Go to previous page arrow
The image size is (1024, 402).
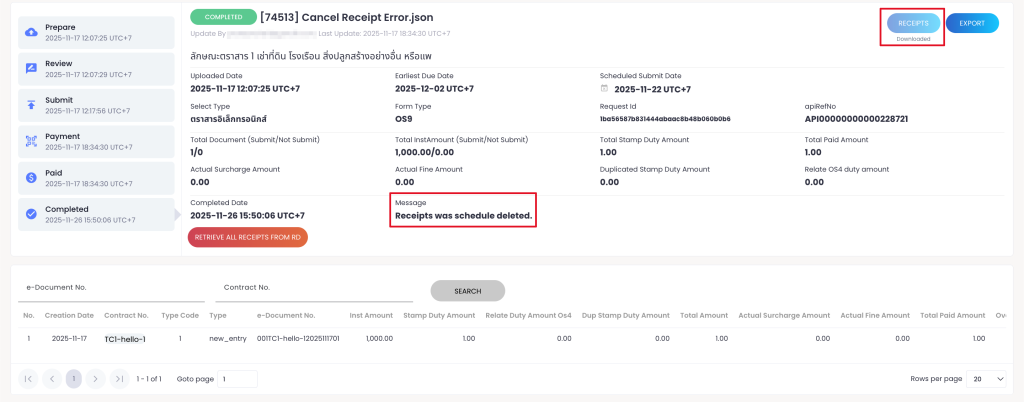[52, 379]
